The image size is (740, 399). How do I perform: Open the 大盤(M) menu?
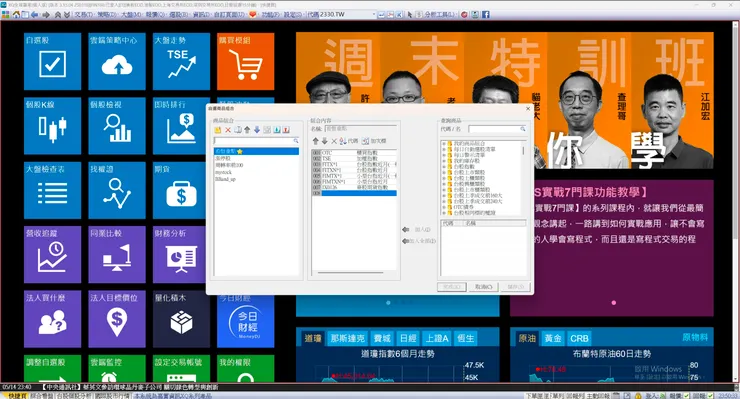(x=131, y=15)
